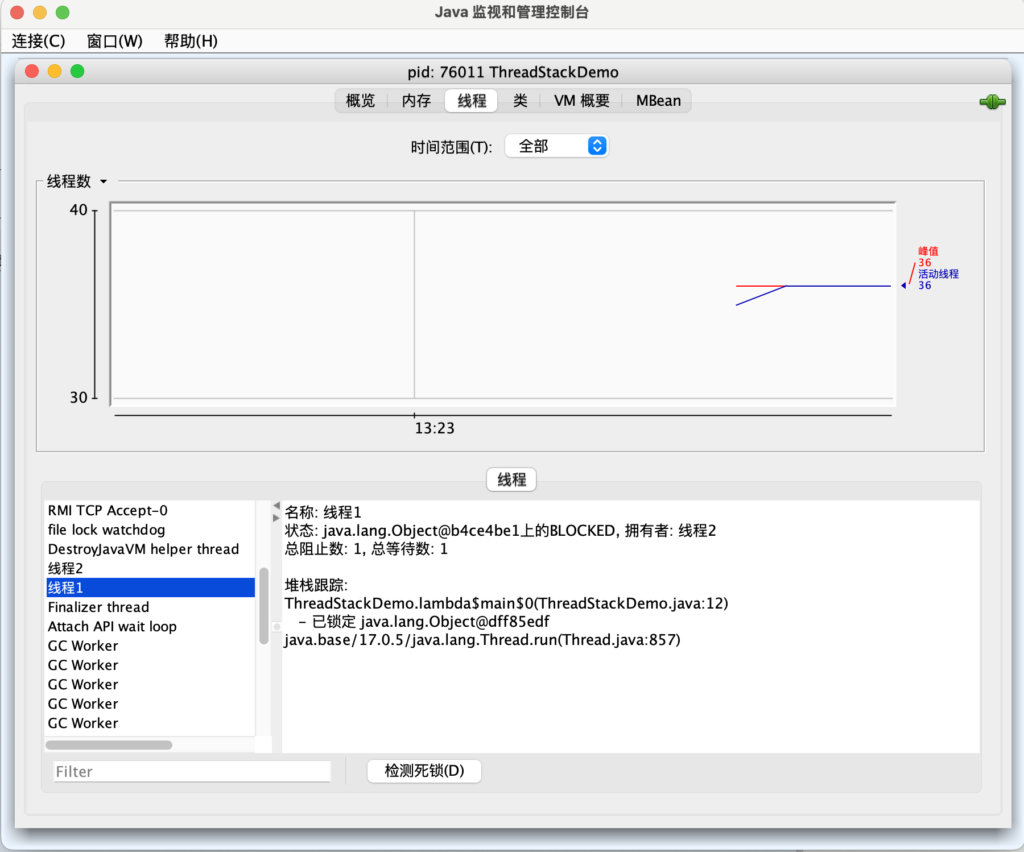Select 线程1 in the thread list

(150, 588)
